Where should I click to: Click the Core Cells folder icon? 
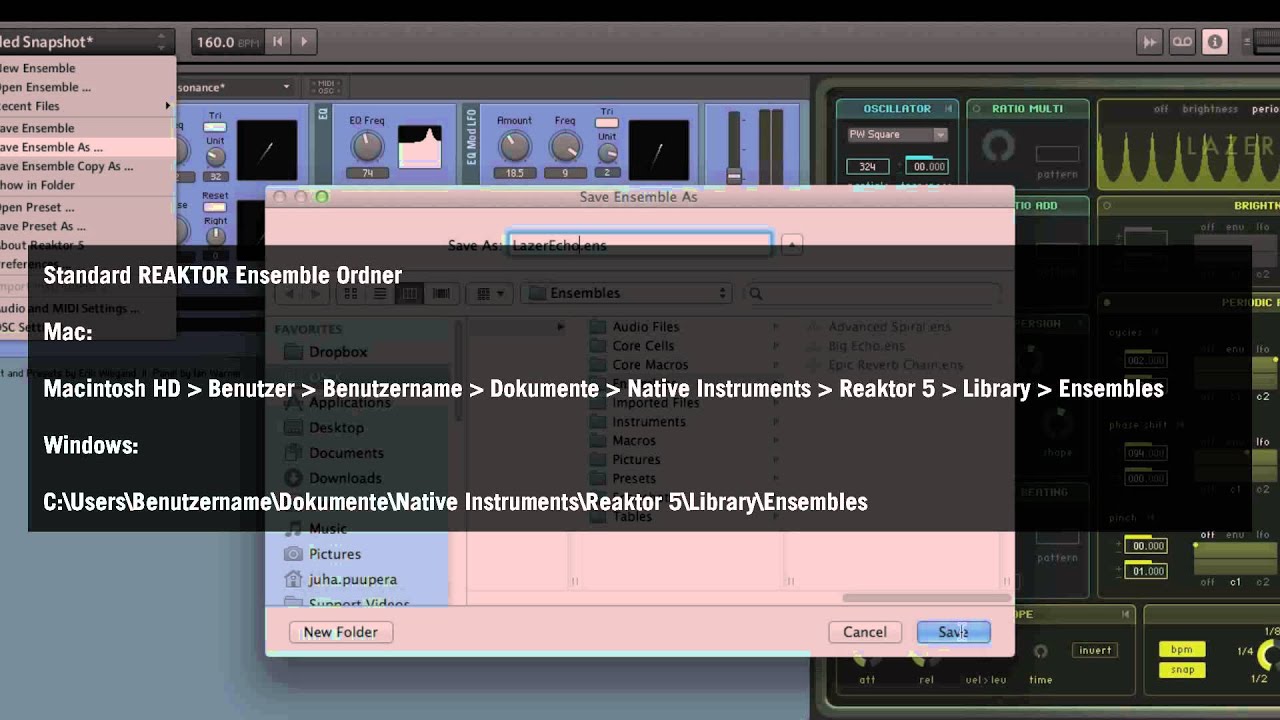pyautogui.click(x=598, y=346)
